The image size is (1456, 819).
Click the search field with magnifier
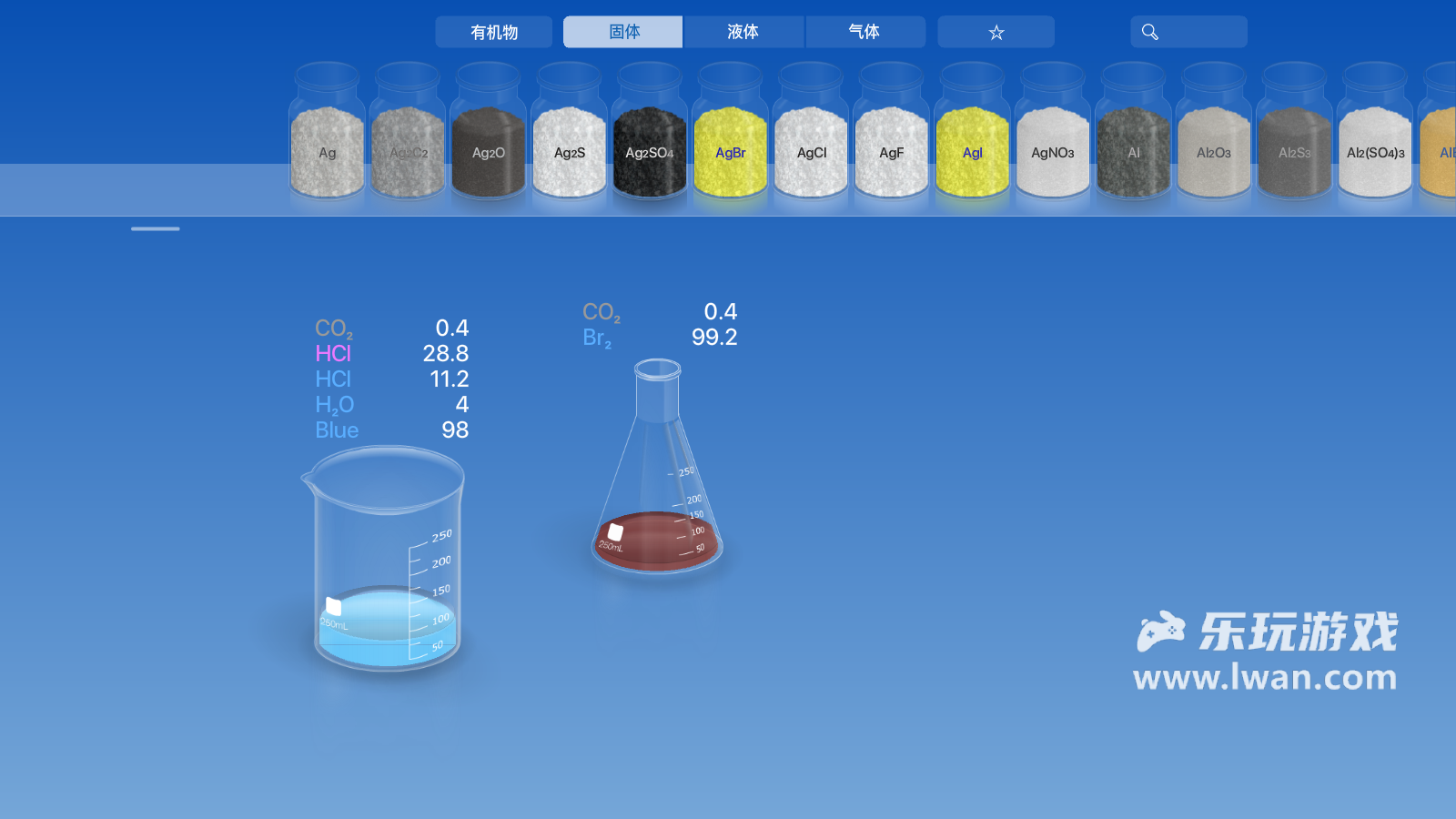[x=1188, y=32]
